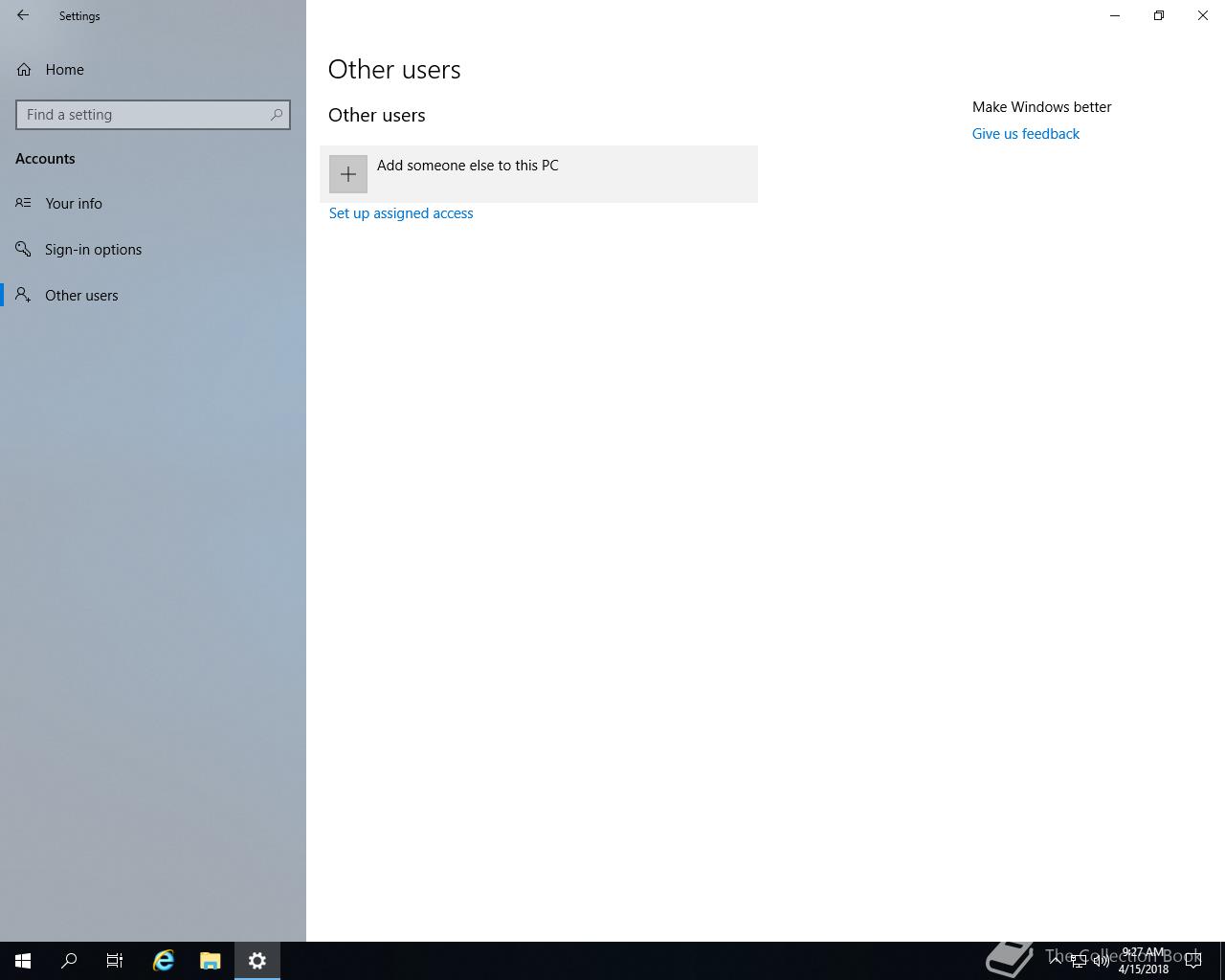The image size is (1225, 980).
Task: Open Action Center notifications icon
Action: point(1193,961)
